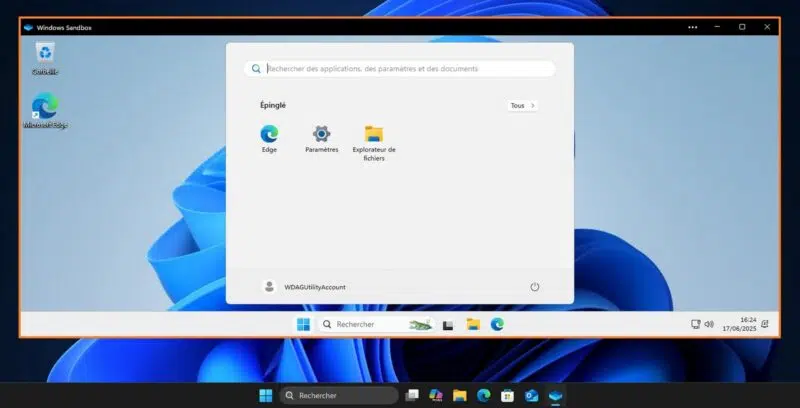The image size is (800, 408).
Task: Click the sandbox taskbar Start button
Action: [x=303, y=324]
